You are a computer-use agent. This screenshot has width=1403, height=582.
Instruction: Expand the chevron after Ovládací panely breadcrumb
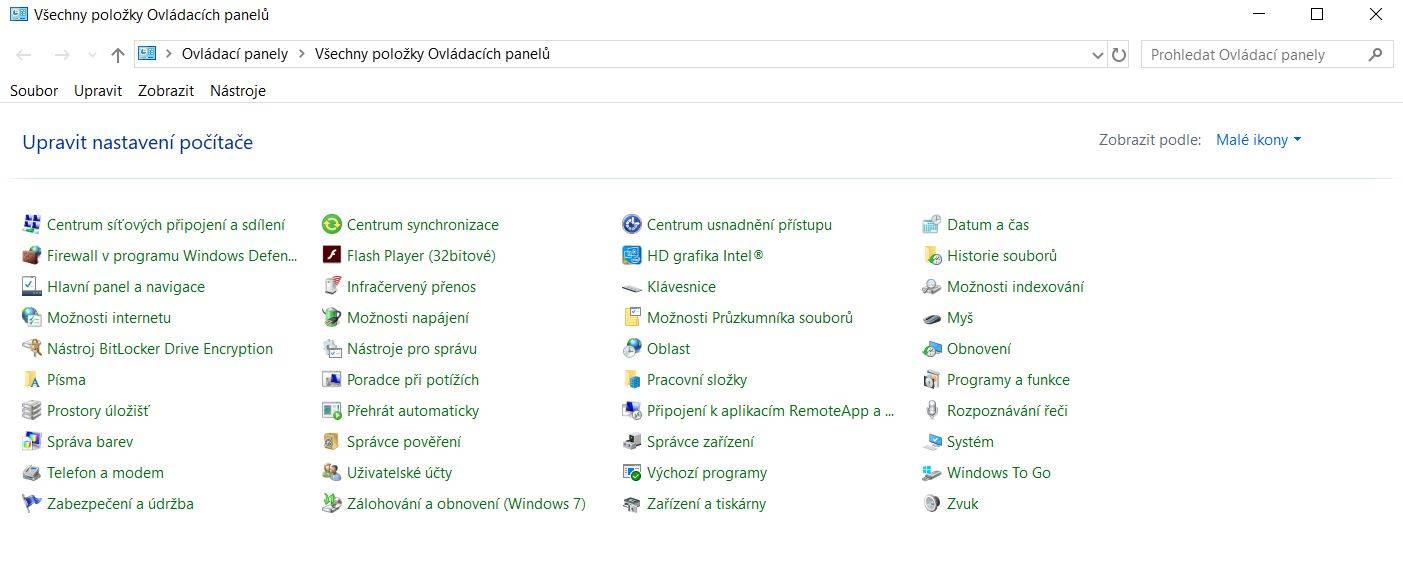301,54
